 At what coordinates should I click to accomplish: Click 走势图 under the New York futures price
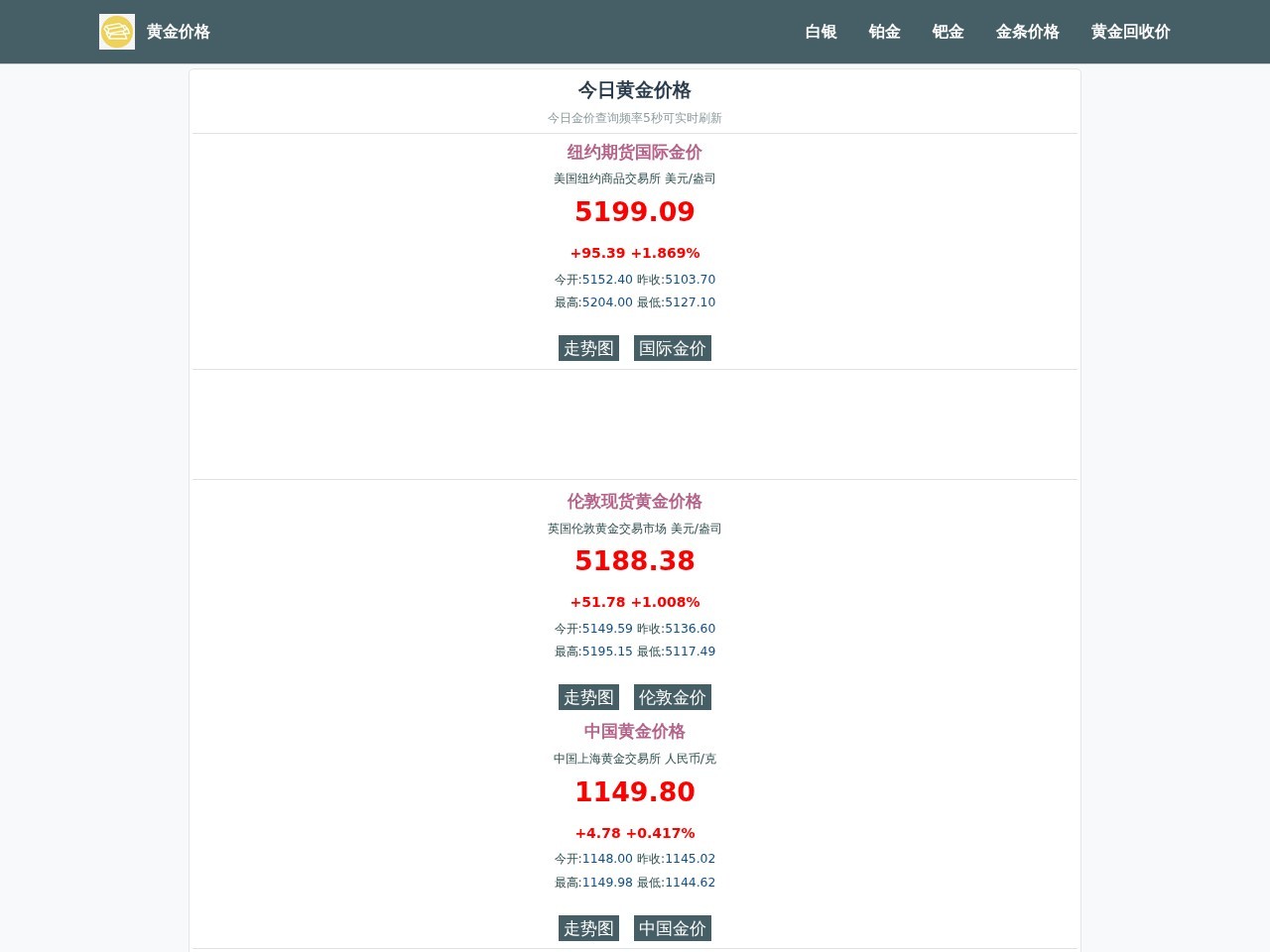(587, 348)
